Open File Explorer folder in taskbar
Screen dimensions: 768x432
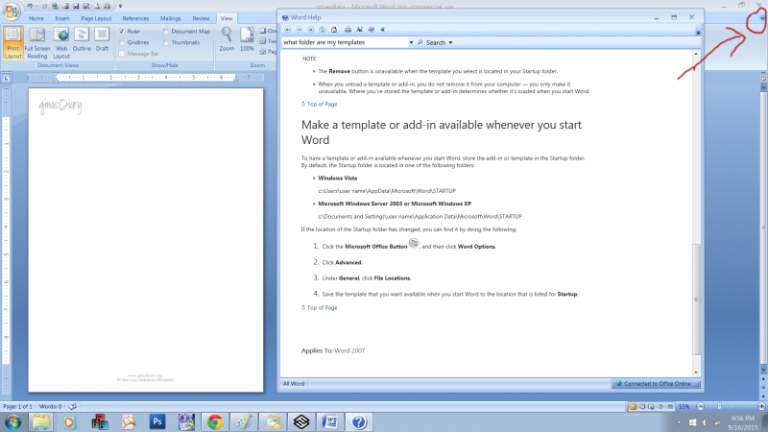(x=41, y=422)
